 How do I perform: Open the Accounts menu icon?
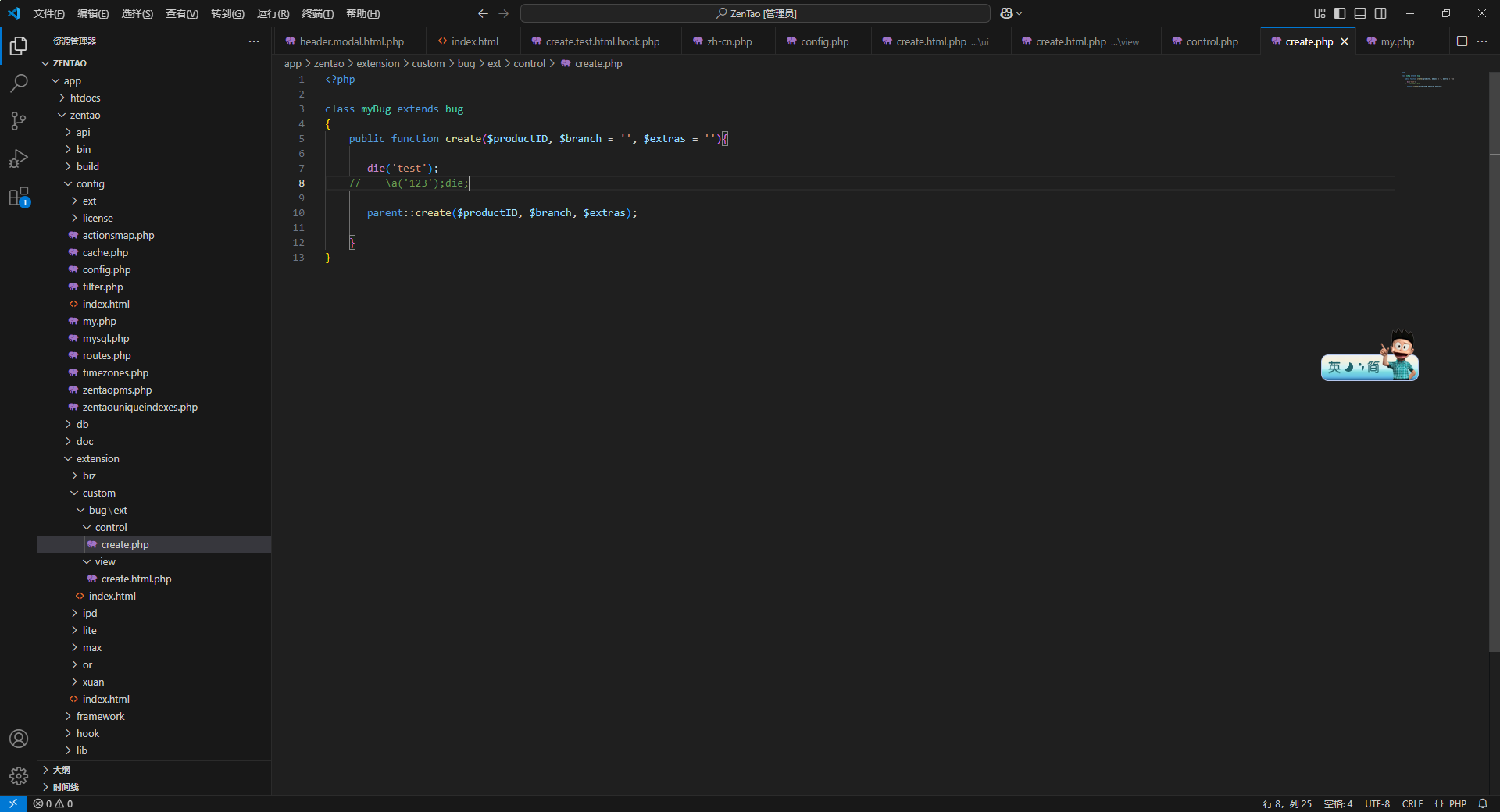tap(19, 739)
